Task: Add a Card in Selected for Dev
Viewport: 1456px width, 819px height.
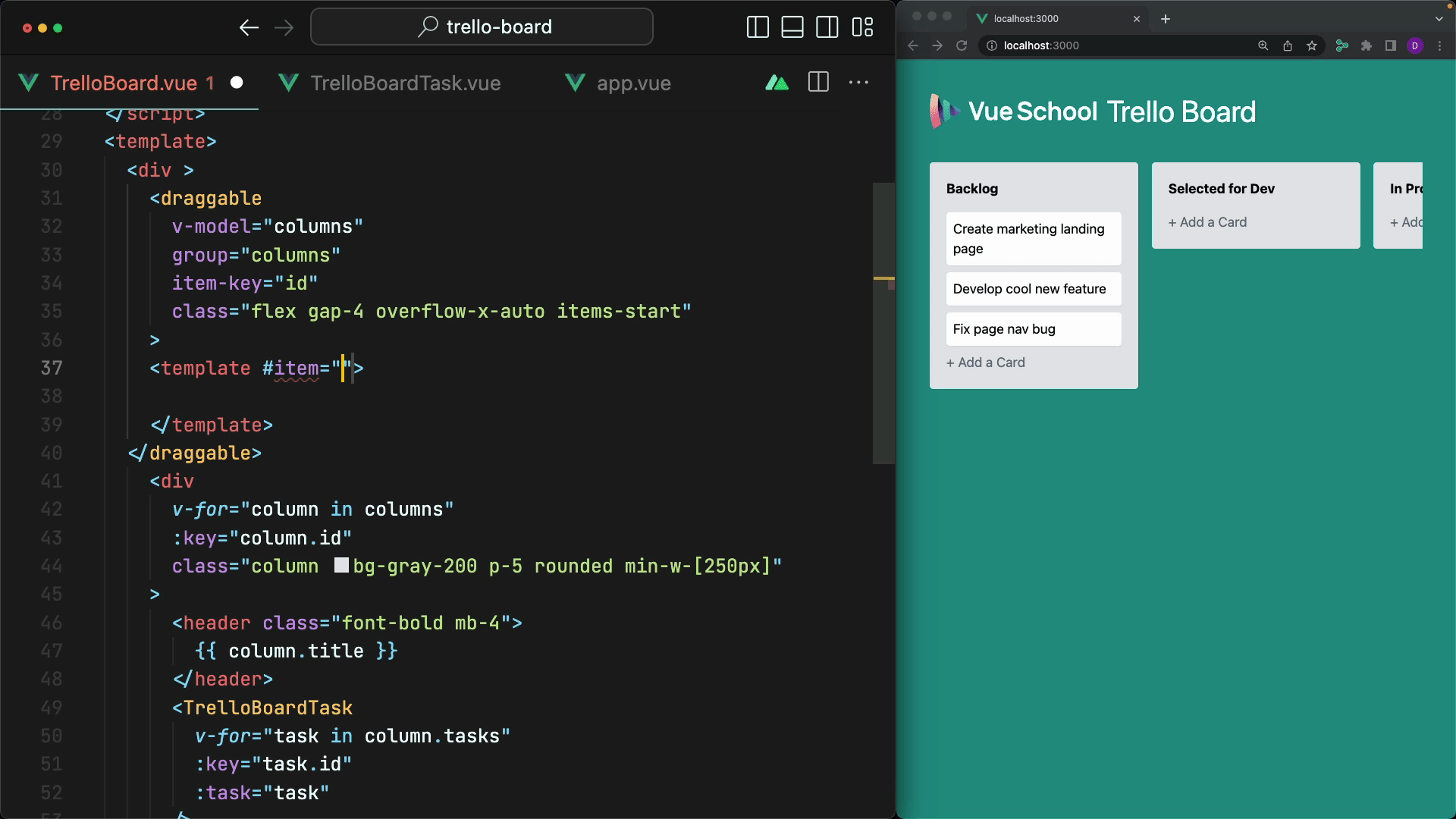Action: pyautogui.click(x=1207, y=222)
